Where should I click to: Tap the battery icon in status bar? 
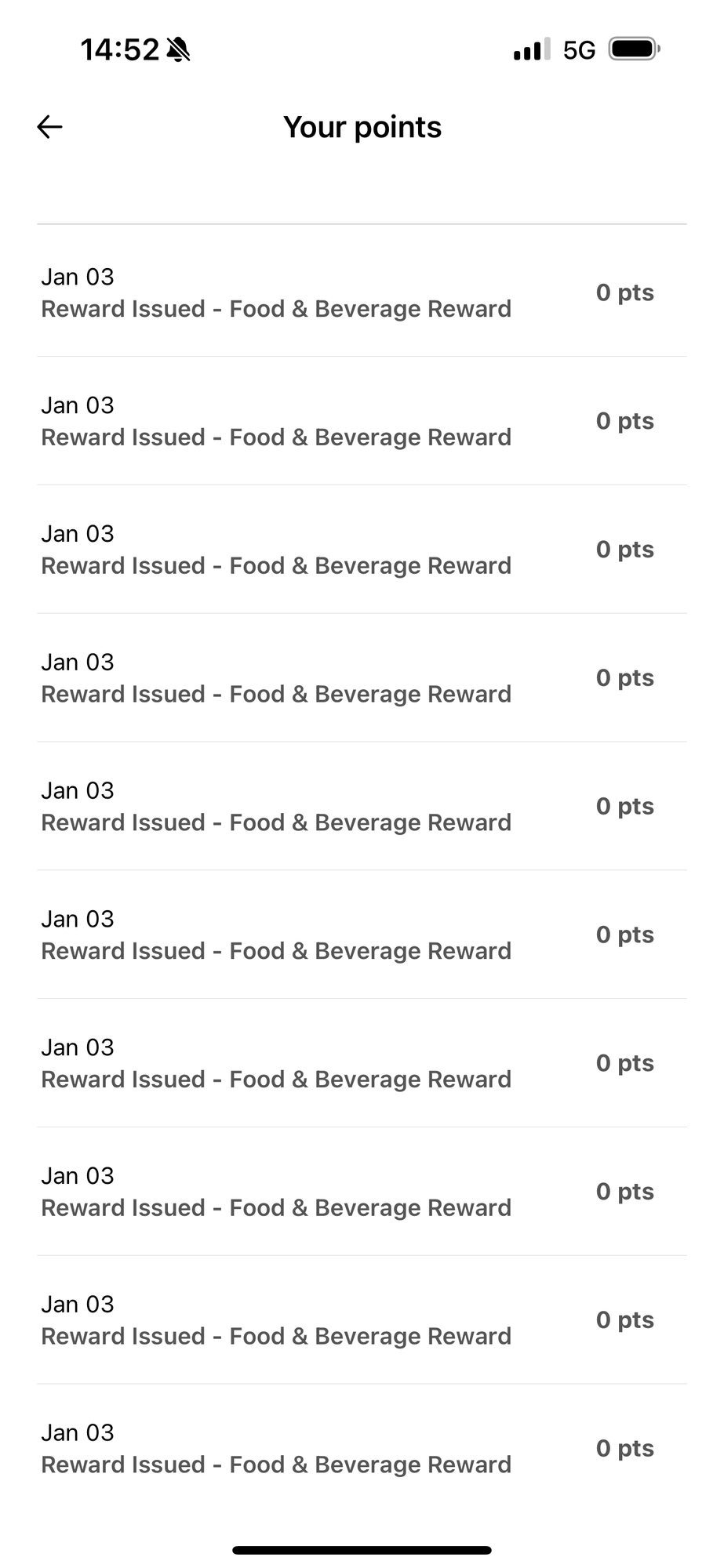tap(634, 49)
